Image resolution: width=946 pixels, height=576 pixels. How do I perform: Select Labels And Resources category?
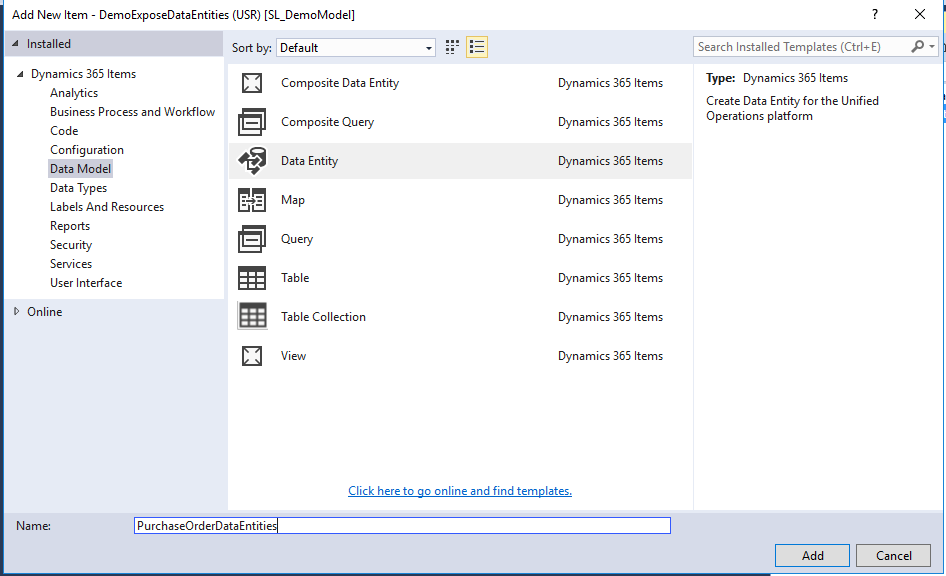[107, 207]
